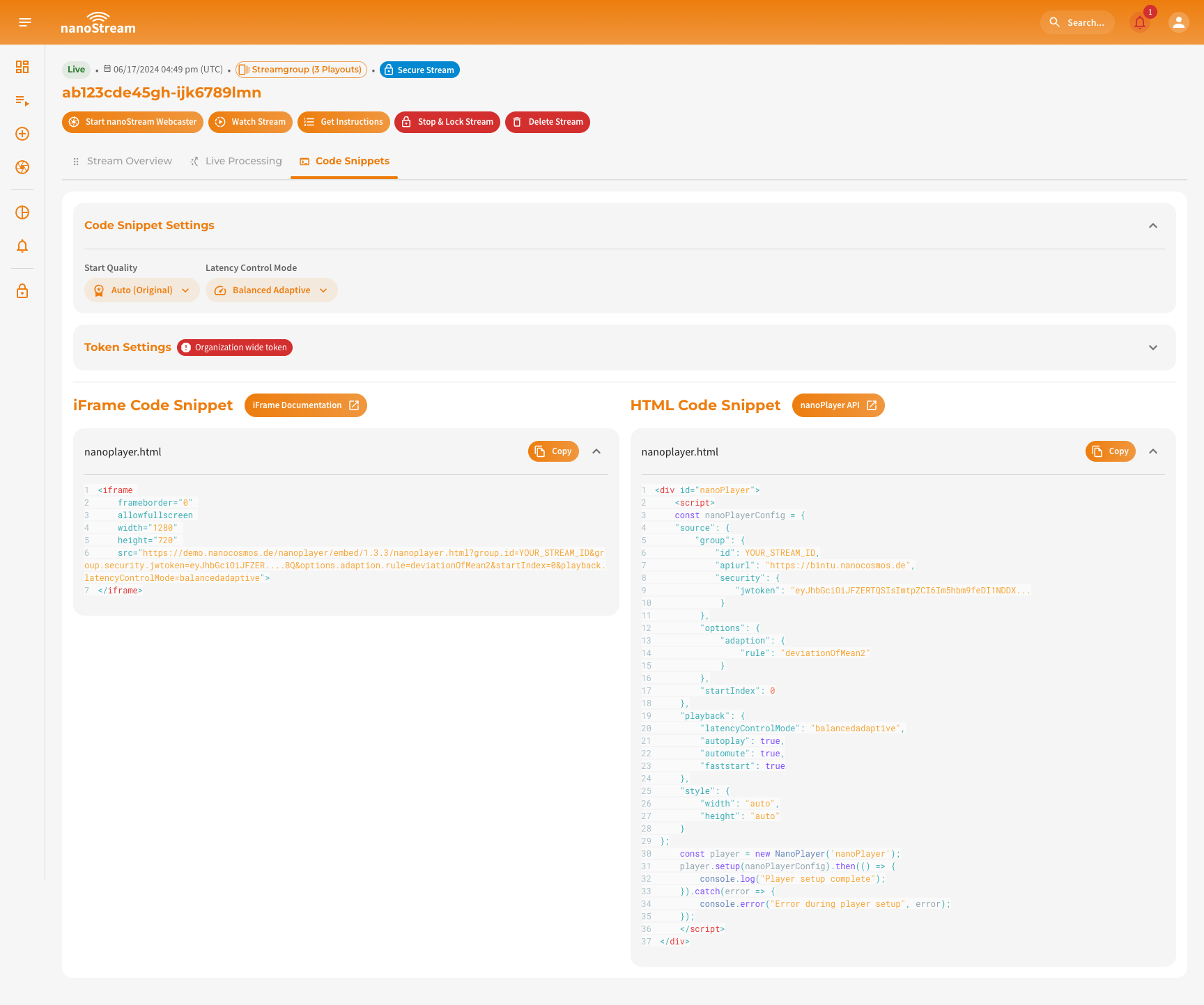
Task: Open webcaster aperture icon in sidebar
Action: click(x=22, y=167)
